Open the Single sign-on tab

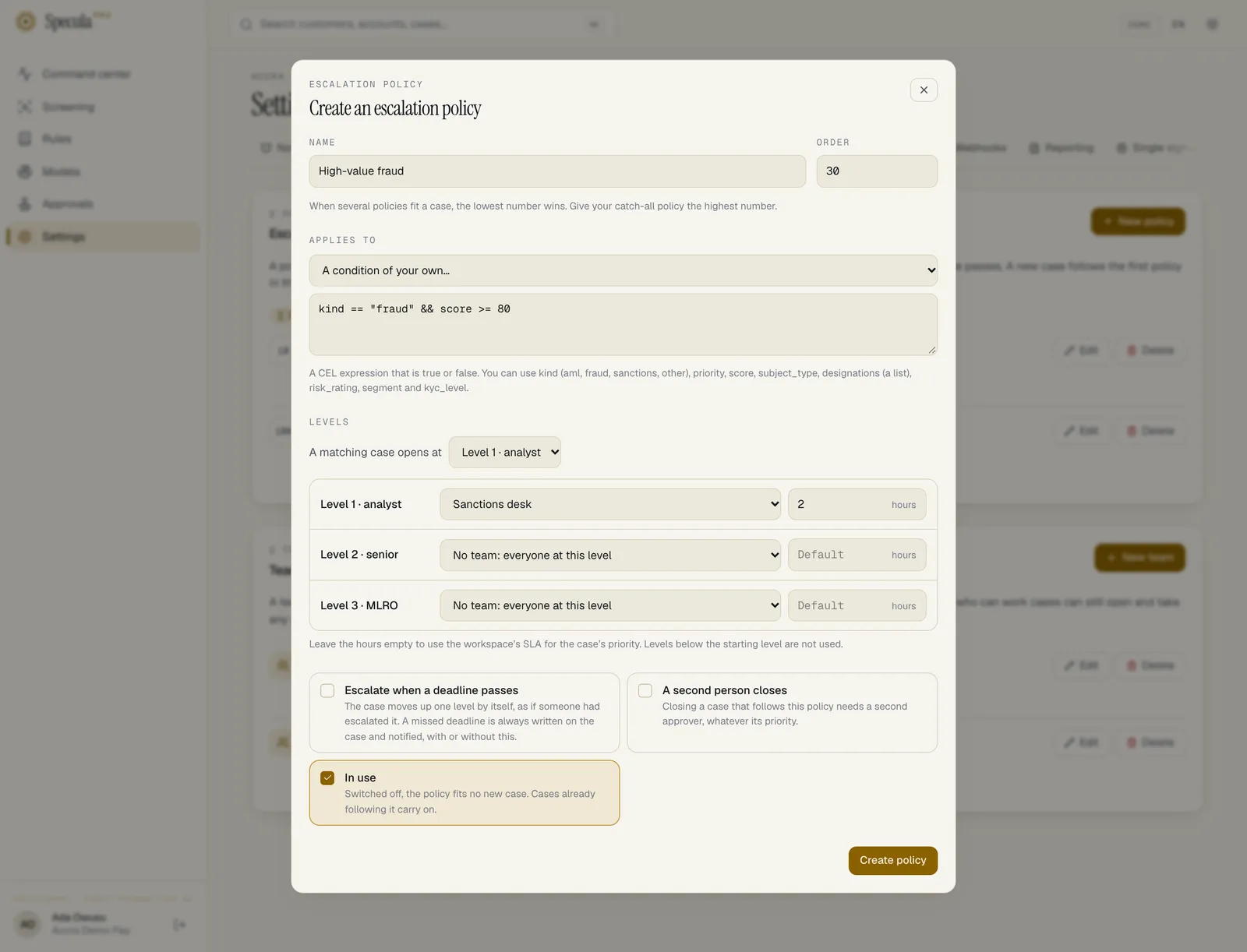pyautogui.click(x=1154, y=148)
